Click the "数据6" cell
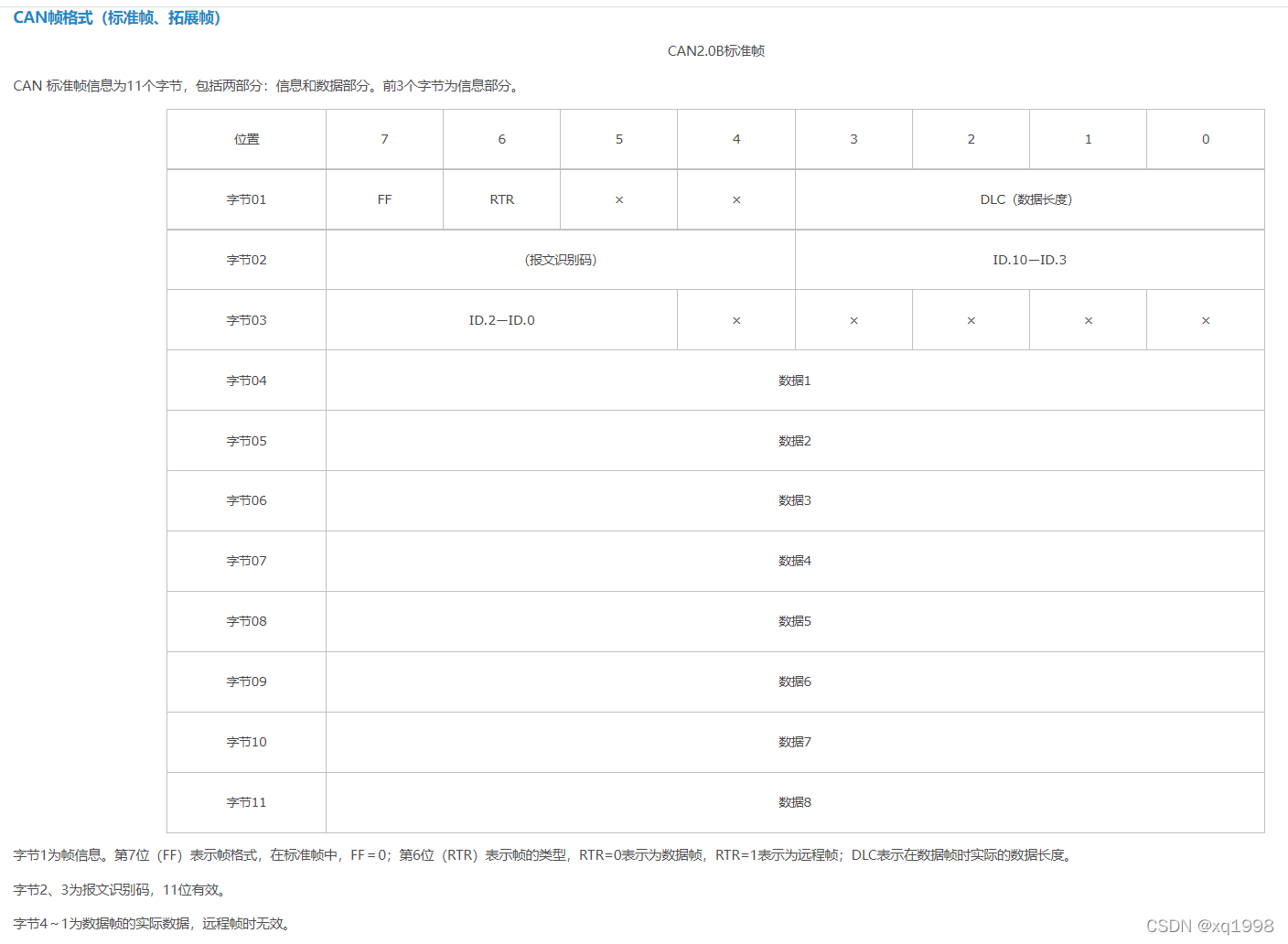 pos(795,681)
